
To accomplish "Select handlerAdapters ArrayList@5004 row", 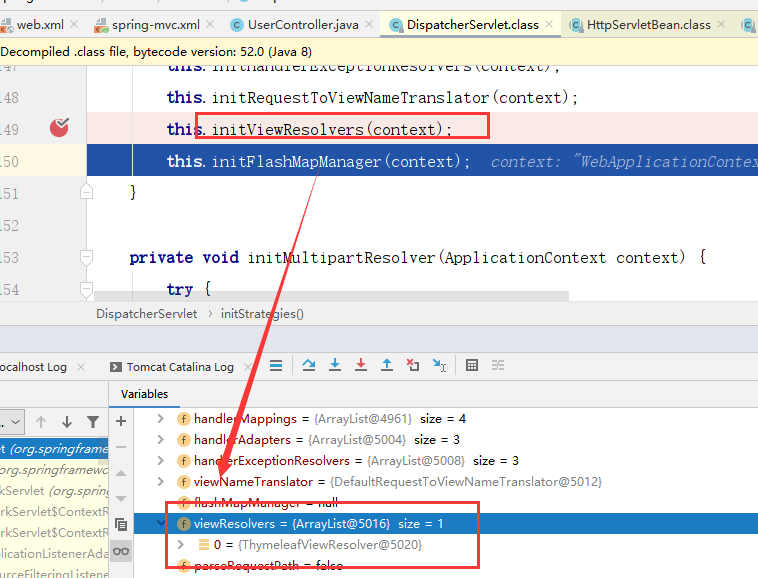I will coord(446,439).
